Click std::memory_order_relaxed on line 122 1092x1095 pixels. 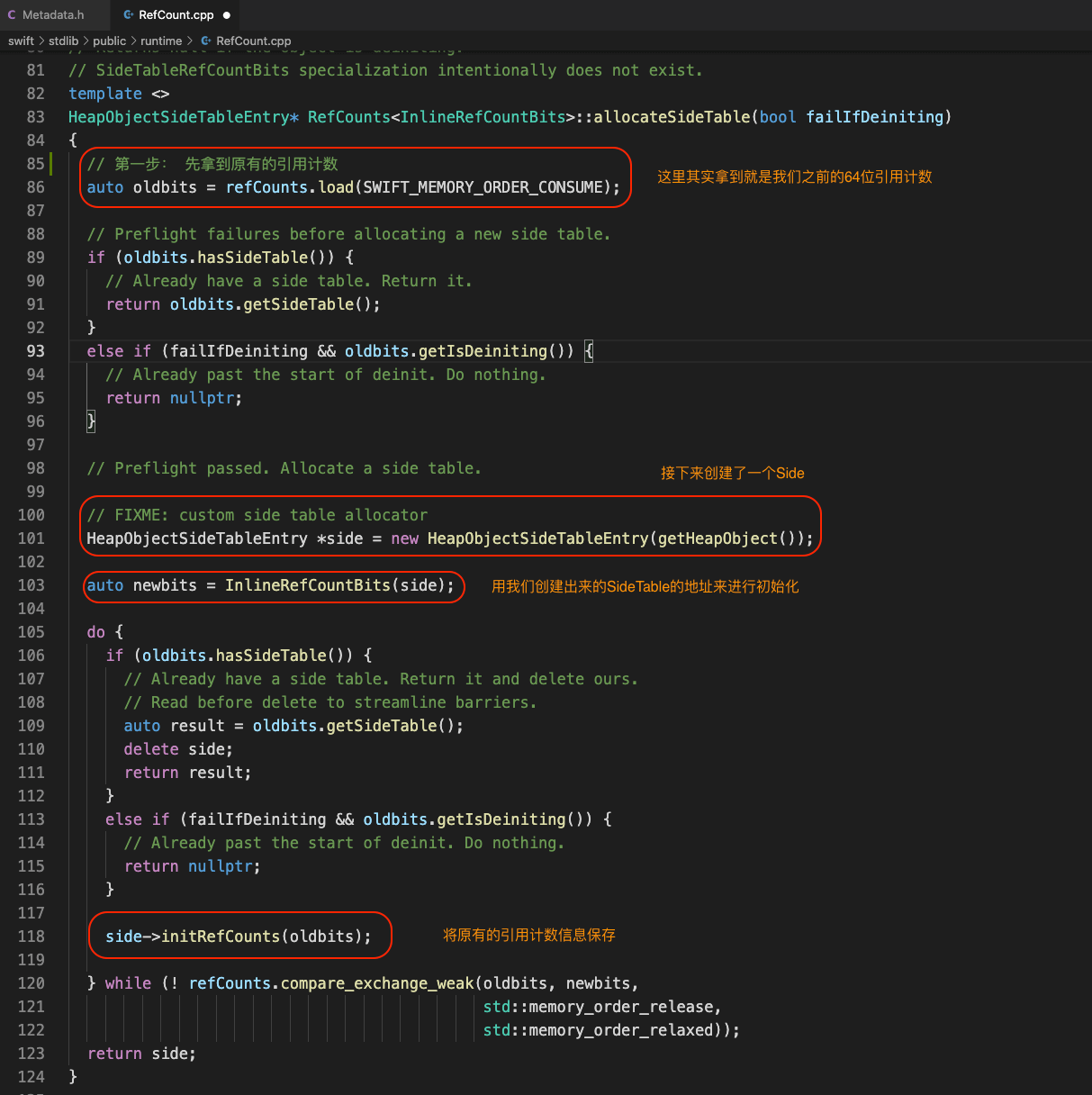pyautogui.click(x=599, y=1030)
